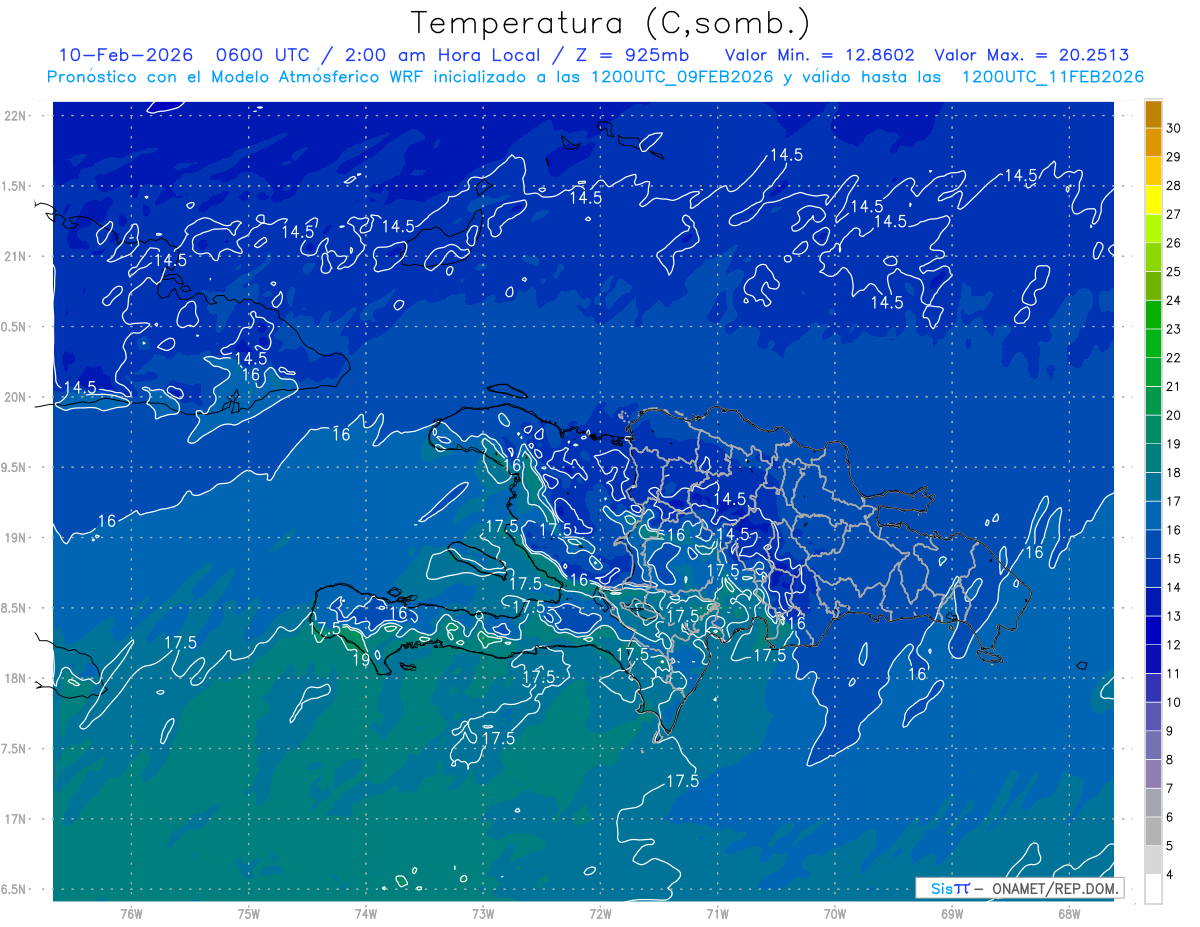Click the '17N' latitude label

coord(14,819)
